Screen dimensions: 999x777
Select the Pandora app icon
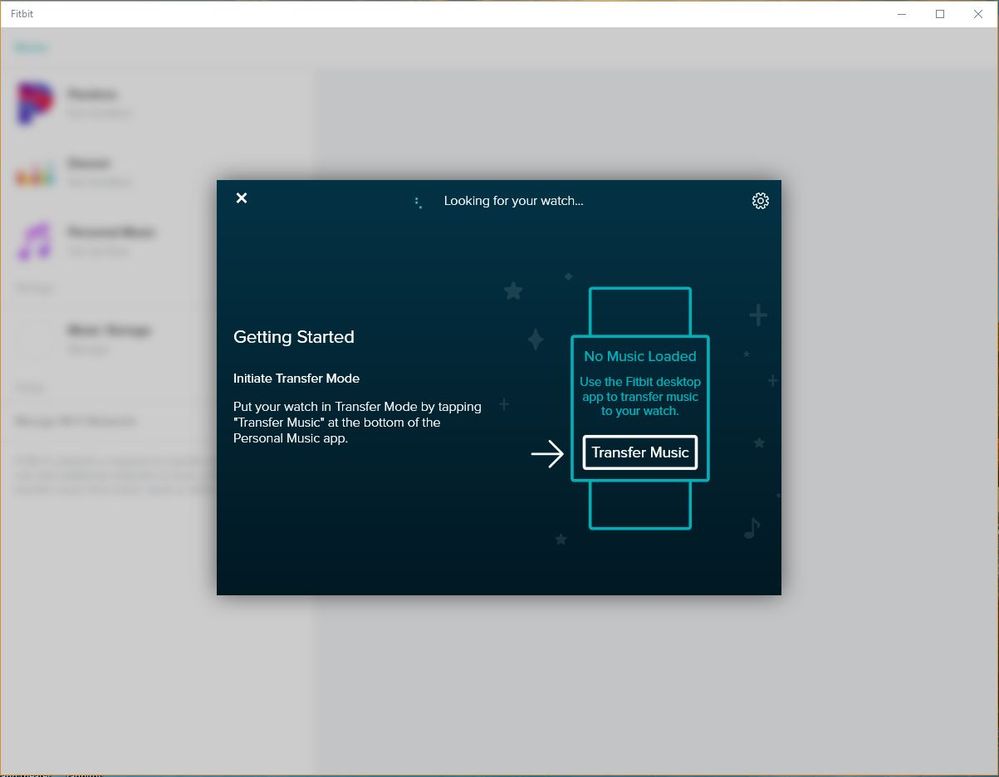(34, 103)
